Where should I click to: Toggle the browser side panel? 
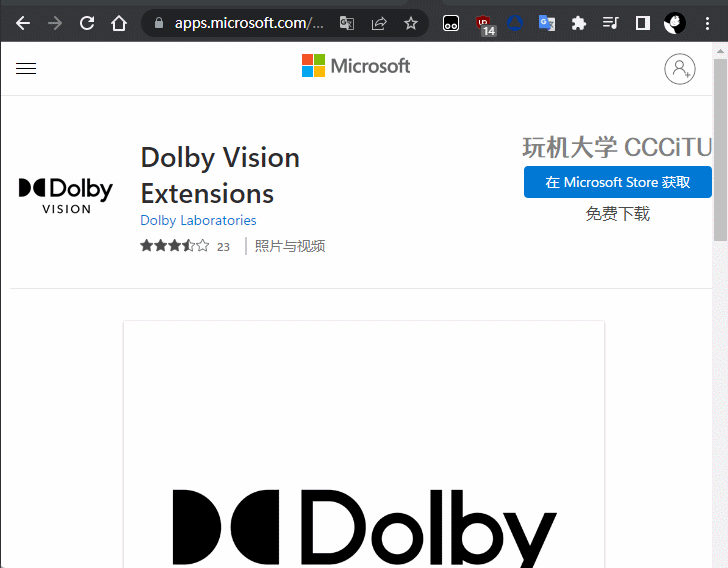(x=643, y=23)
